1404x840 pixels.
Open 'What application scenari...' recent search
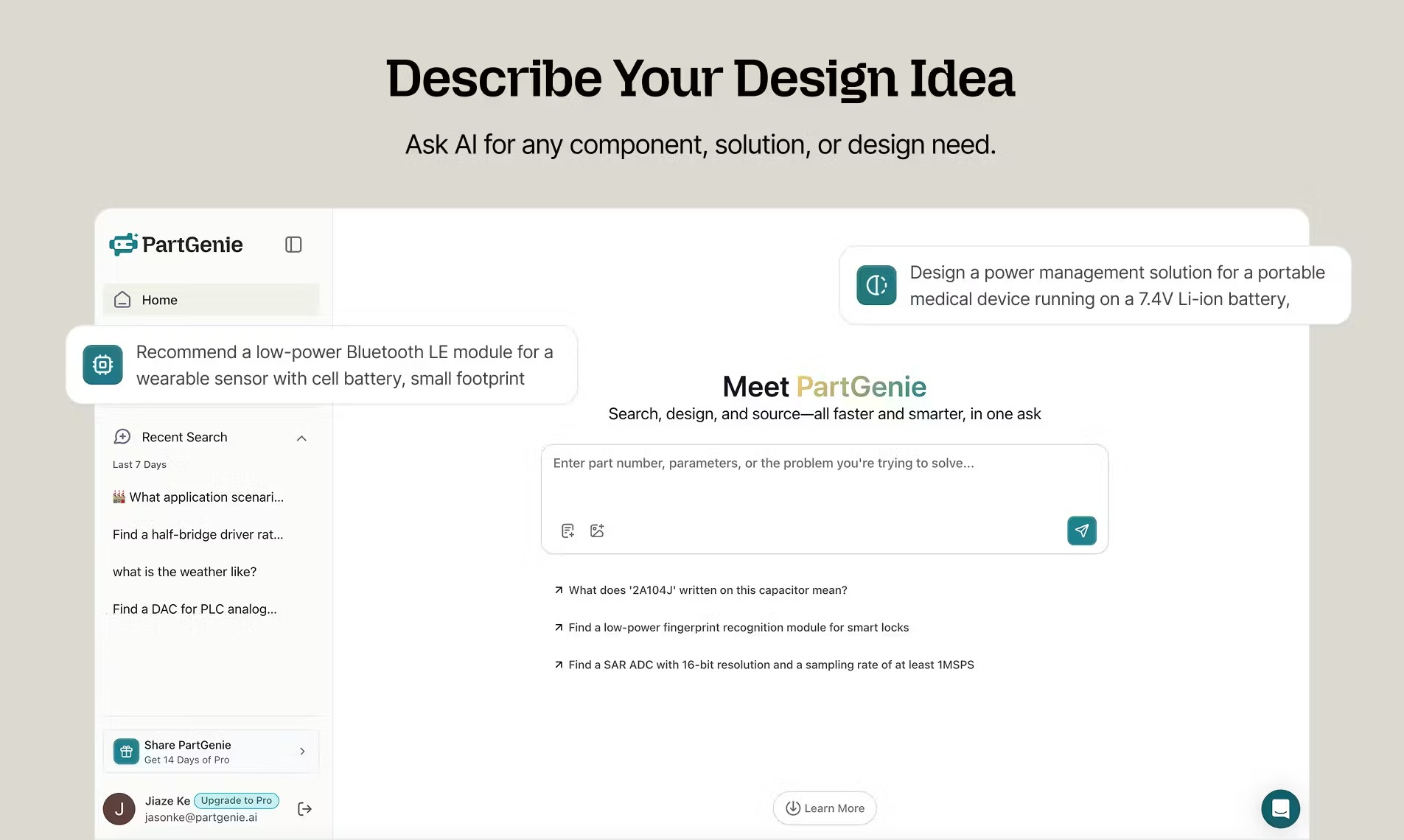pyautogui.click(x=198, y=497)
